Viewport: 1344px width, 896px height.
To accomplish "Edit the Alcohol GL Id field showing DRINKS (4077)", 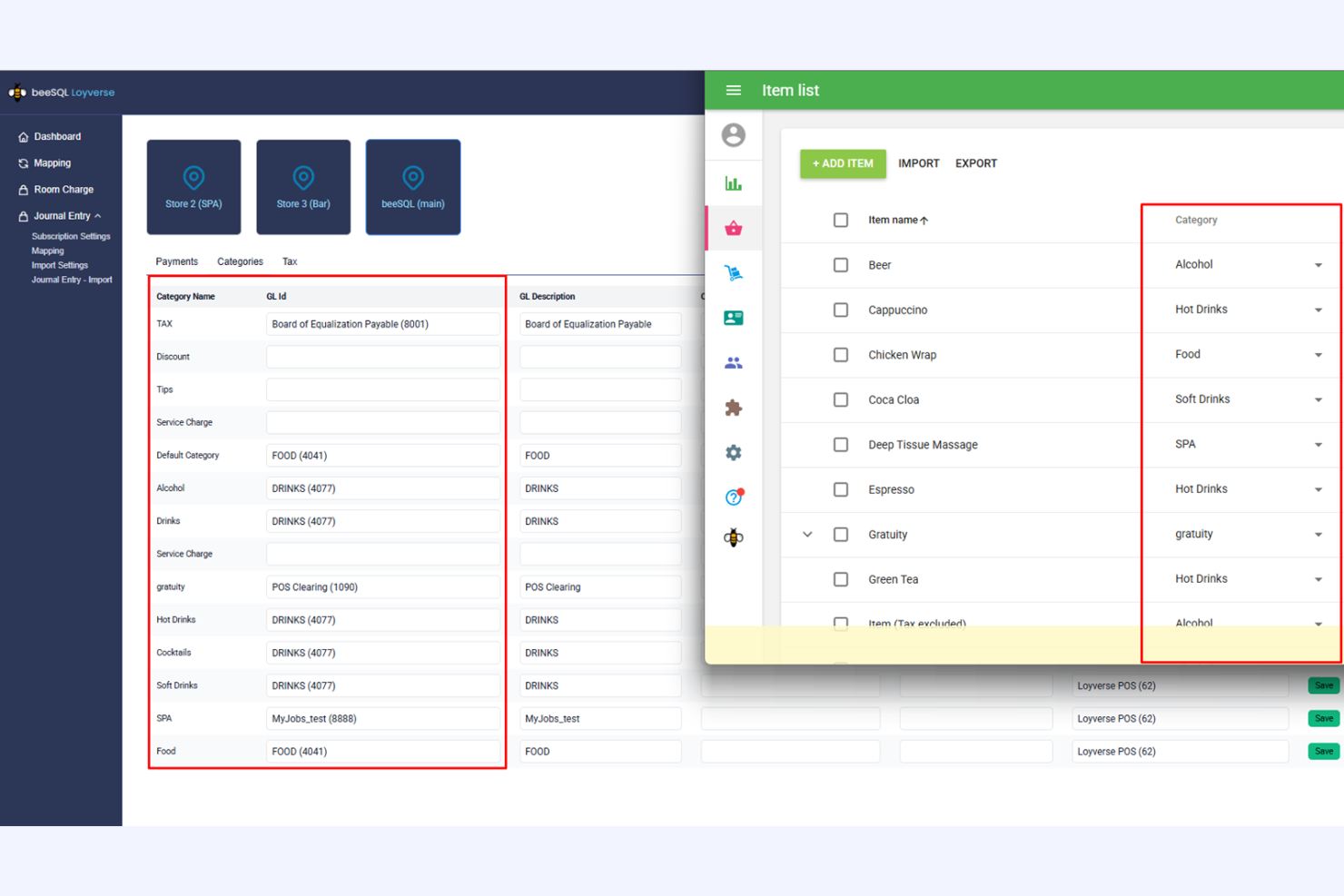I will coord(382,487).
